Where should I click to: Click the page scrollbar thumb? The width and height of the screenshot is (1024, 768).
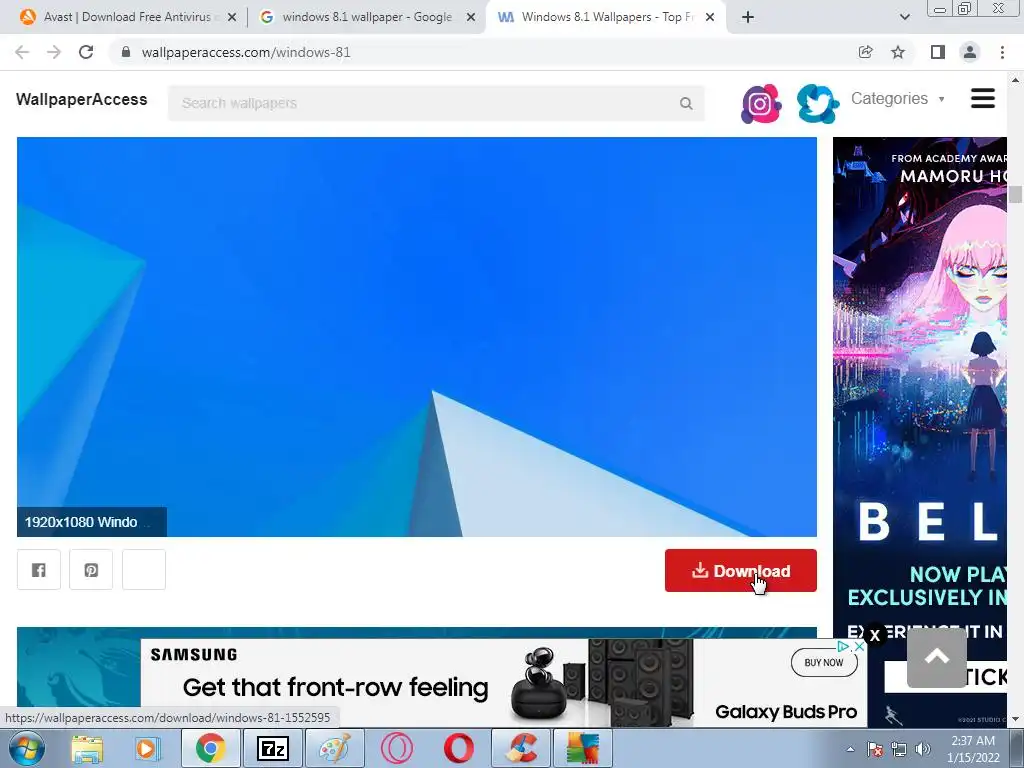[1015, 195]
